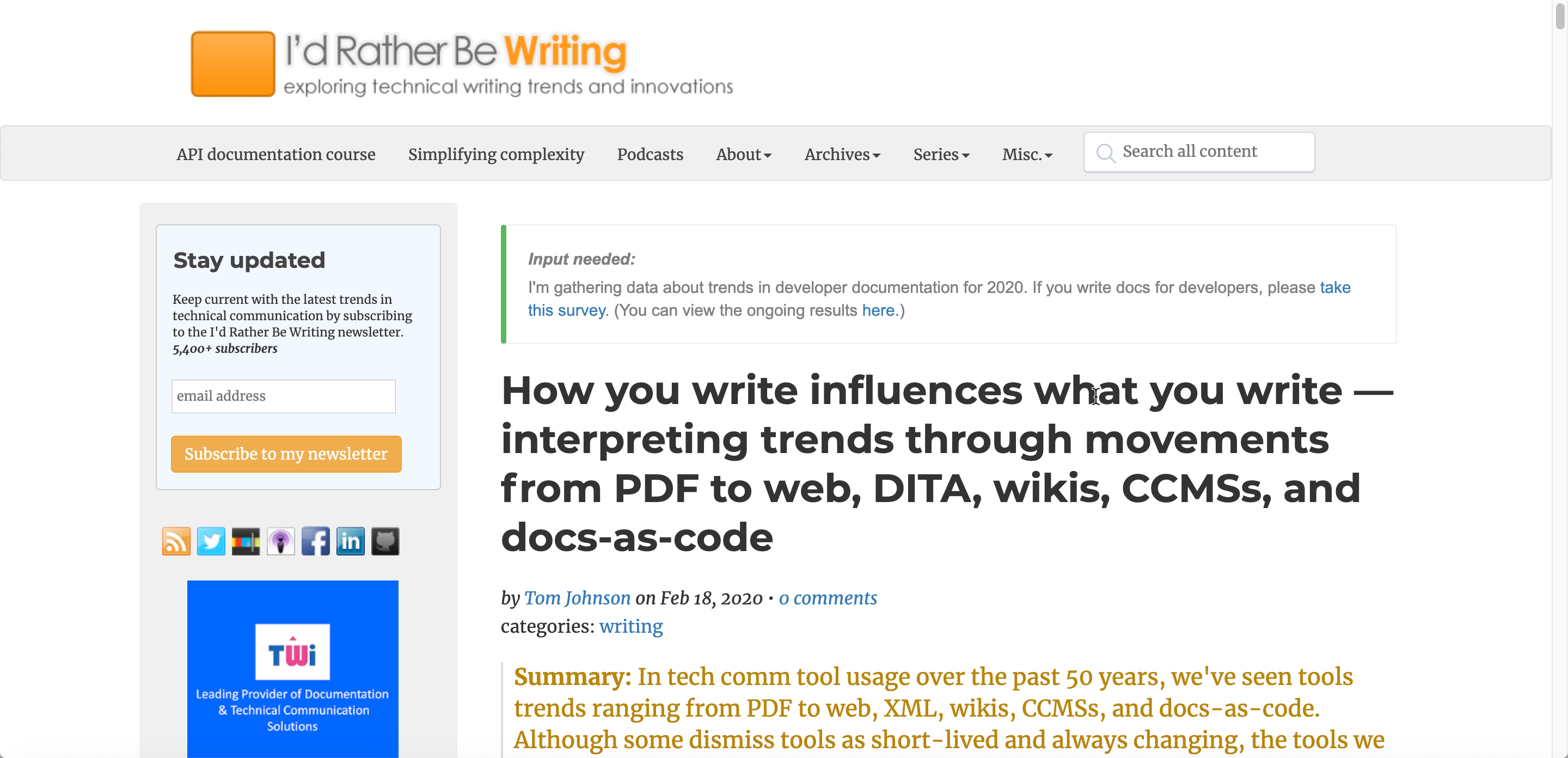Go to API documentation course
This screenshot has width=1568, height=758.
tap(275, 155)
